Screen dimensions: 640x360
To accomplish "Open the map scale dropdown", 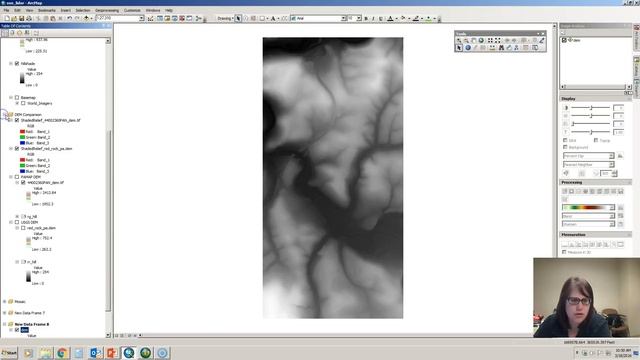I will pos(141,18).
